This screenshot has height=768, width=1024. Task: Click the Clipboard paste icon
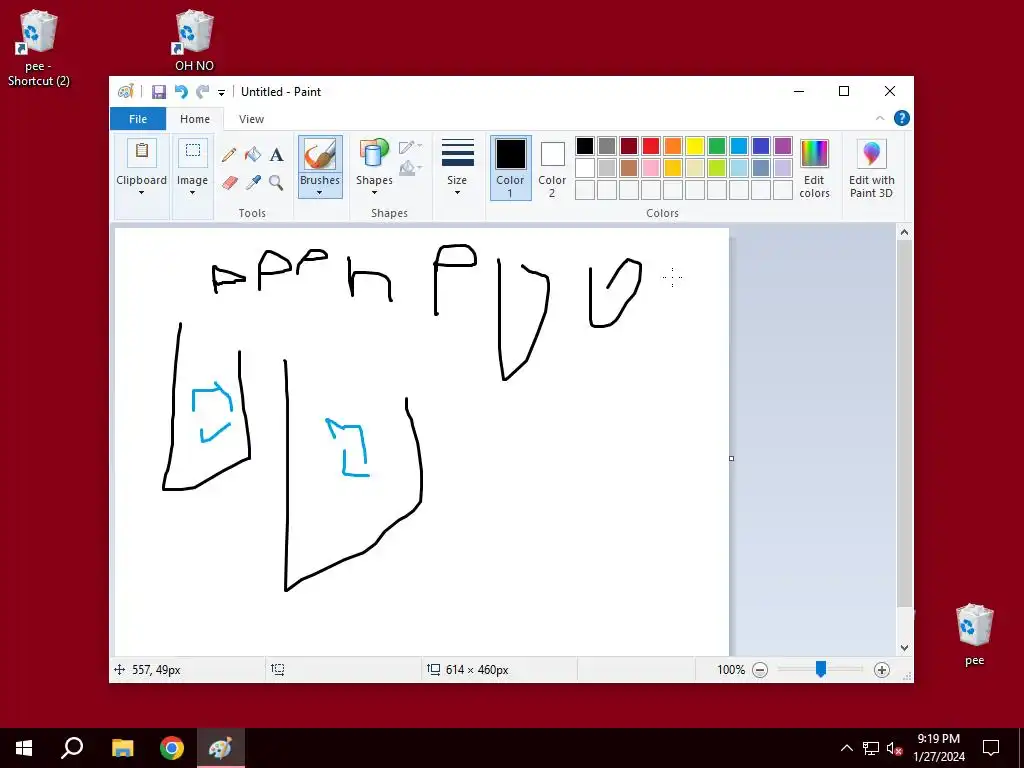[x=142, y=152]
